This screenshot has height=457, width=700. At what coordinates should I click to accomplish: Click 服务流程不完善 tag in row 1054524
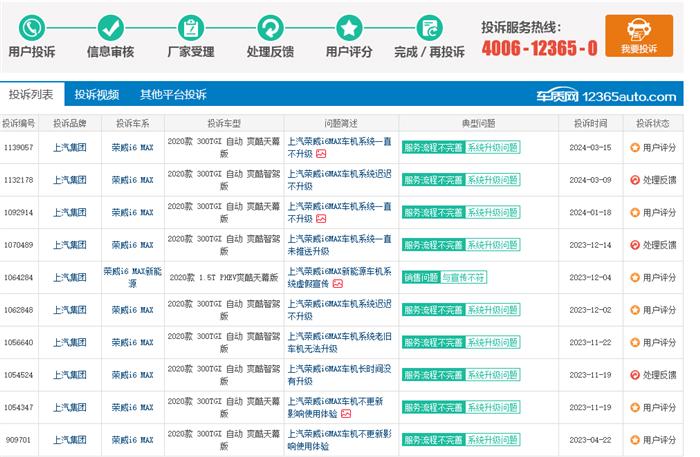[433, 375]
